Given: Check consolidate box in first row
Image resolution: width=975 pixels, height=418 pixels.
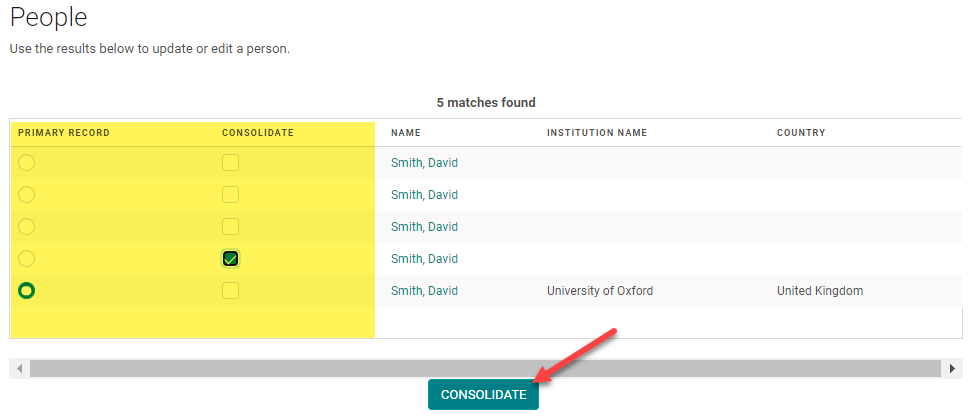Looking at the screenshot, I should pyautogui.click(x=231, y=163).
